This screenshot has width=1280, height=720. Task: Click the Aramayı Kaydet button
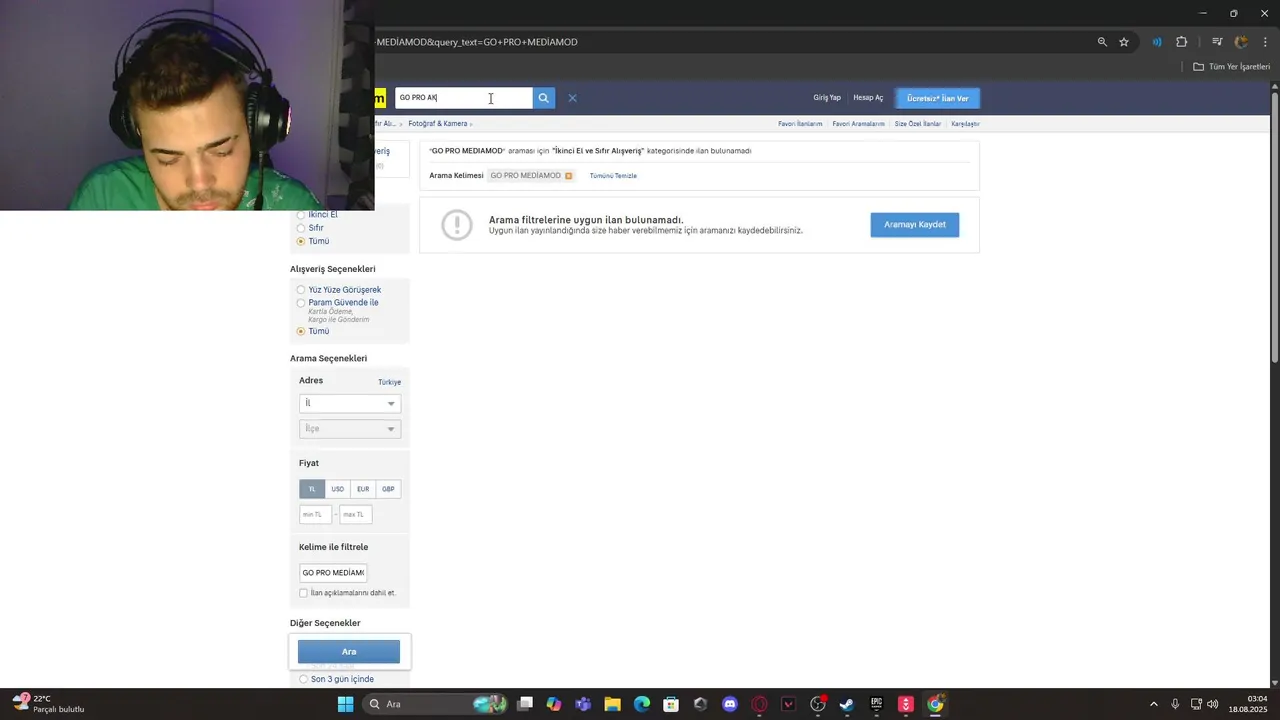[x=915, y=225]
